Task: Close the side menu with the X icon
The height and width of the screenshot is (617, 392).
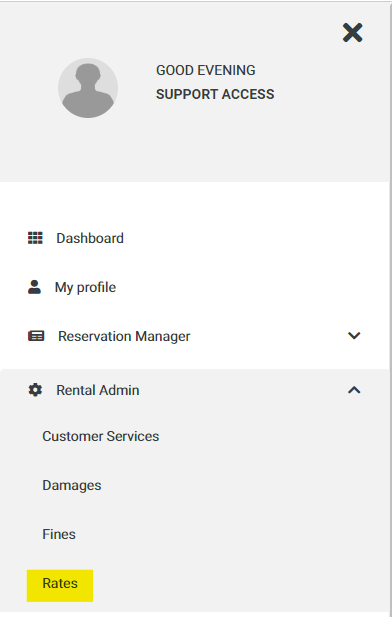Action: [352, 32]
